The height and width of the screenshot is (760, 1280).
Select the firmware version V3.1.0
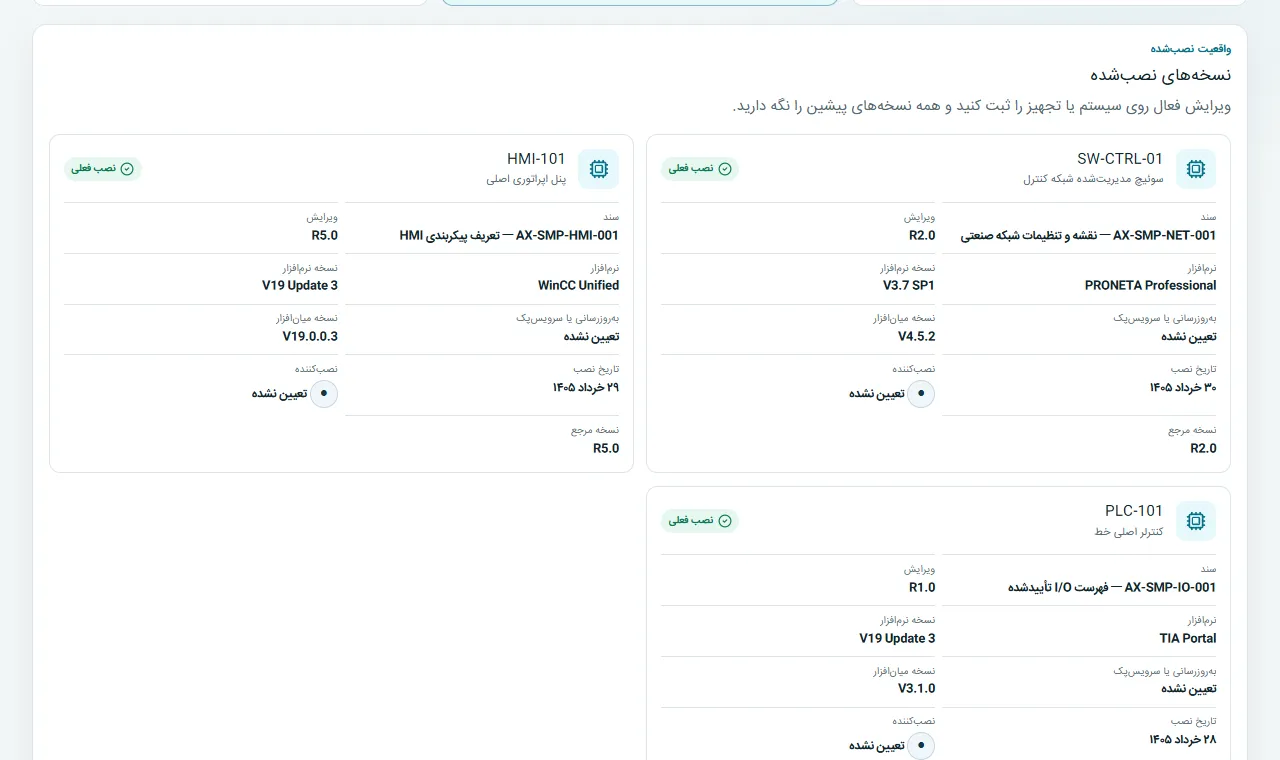pos(917,689)
